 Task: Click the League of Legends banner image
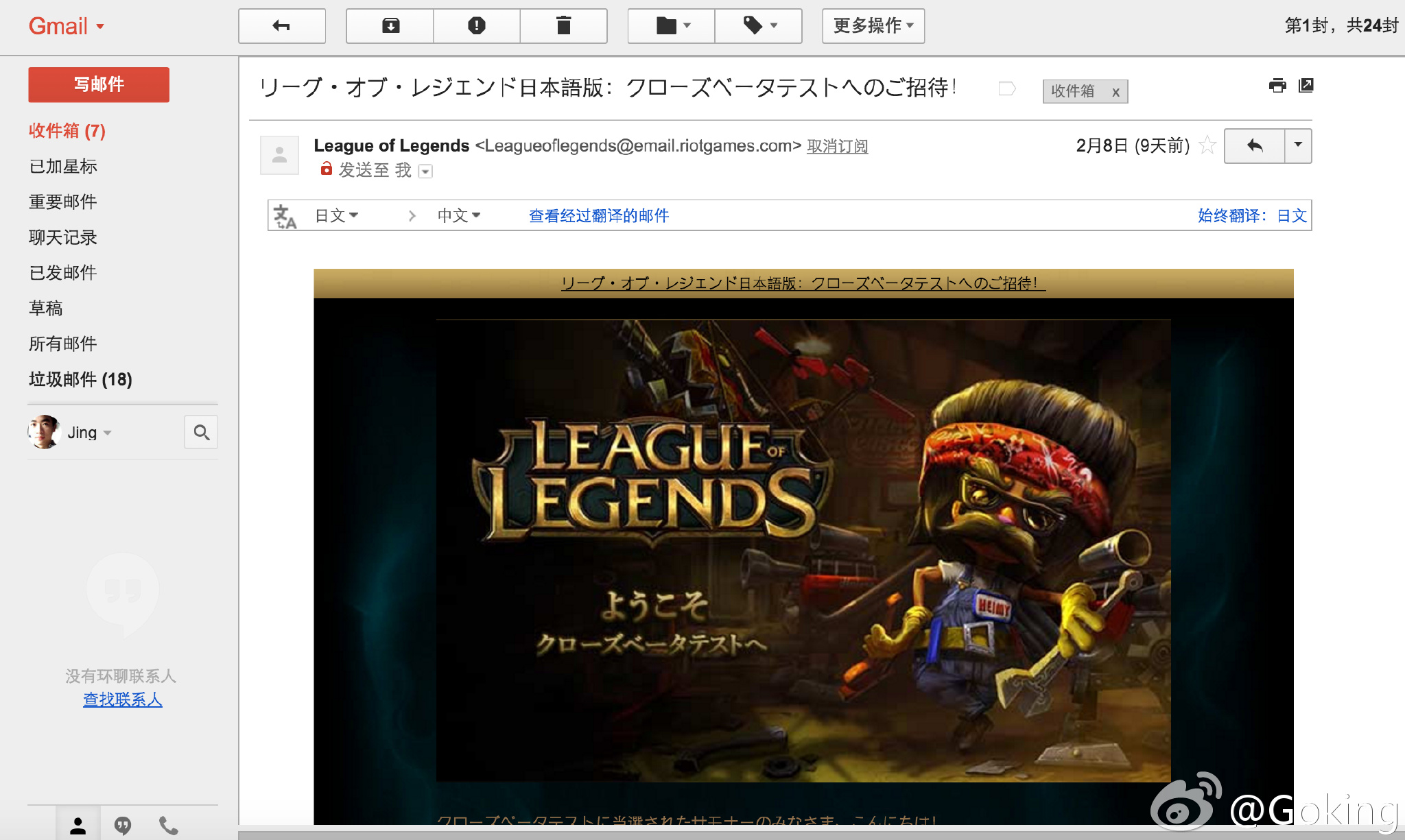pos(803,551)
